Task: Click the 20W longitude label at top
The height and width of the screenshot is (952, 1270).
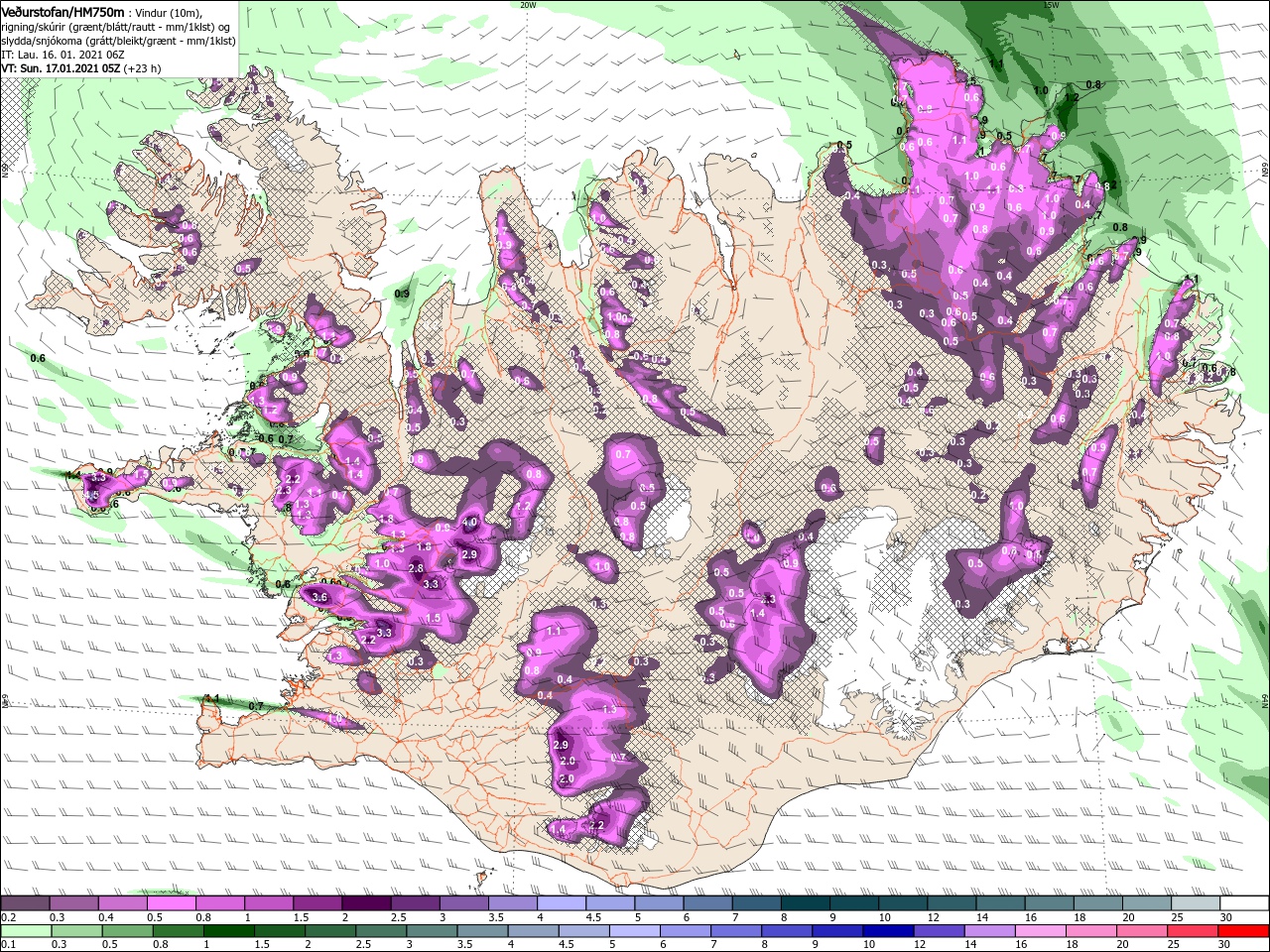Action: point(528,5)
